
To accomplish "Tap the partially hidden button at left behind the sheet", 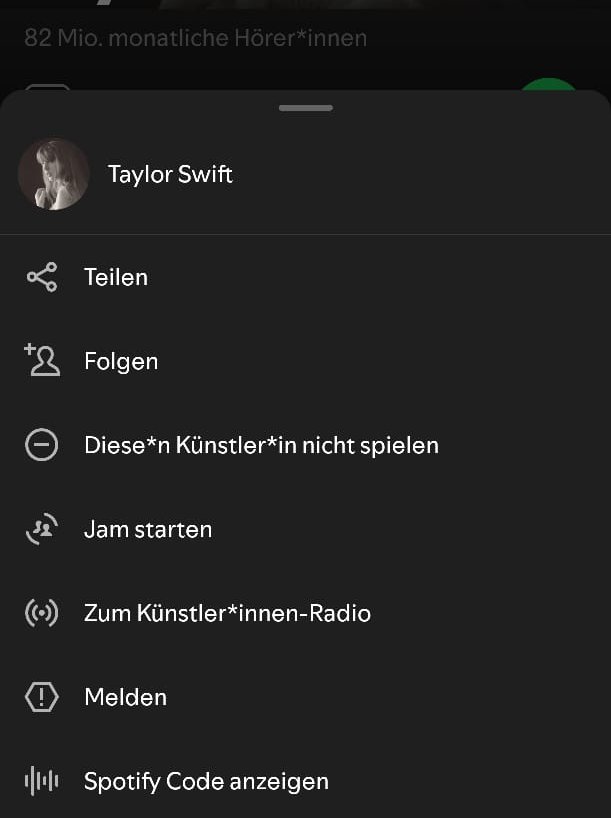I will click(47, 87).
